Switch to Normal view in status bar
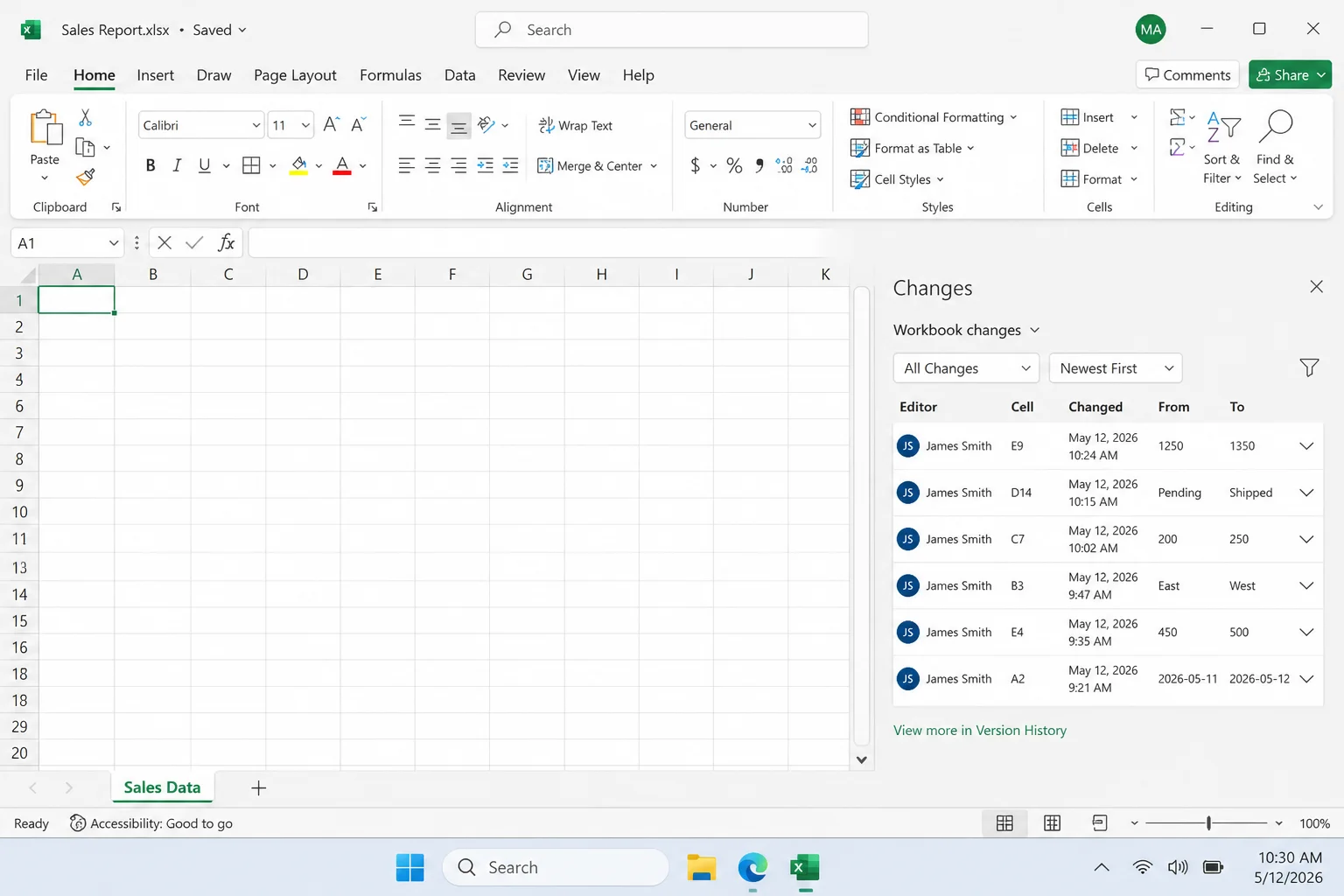This screenshot has width=1344, height=896. [1004, 823]
